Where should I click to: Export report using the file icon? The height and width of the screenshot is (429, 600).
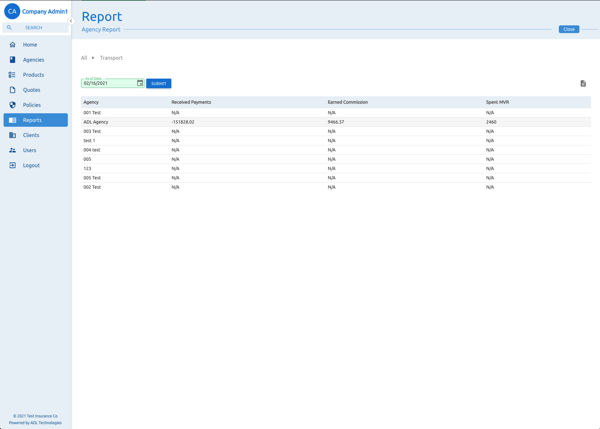pos(583,83)
